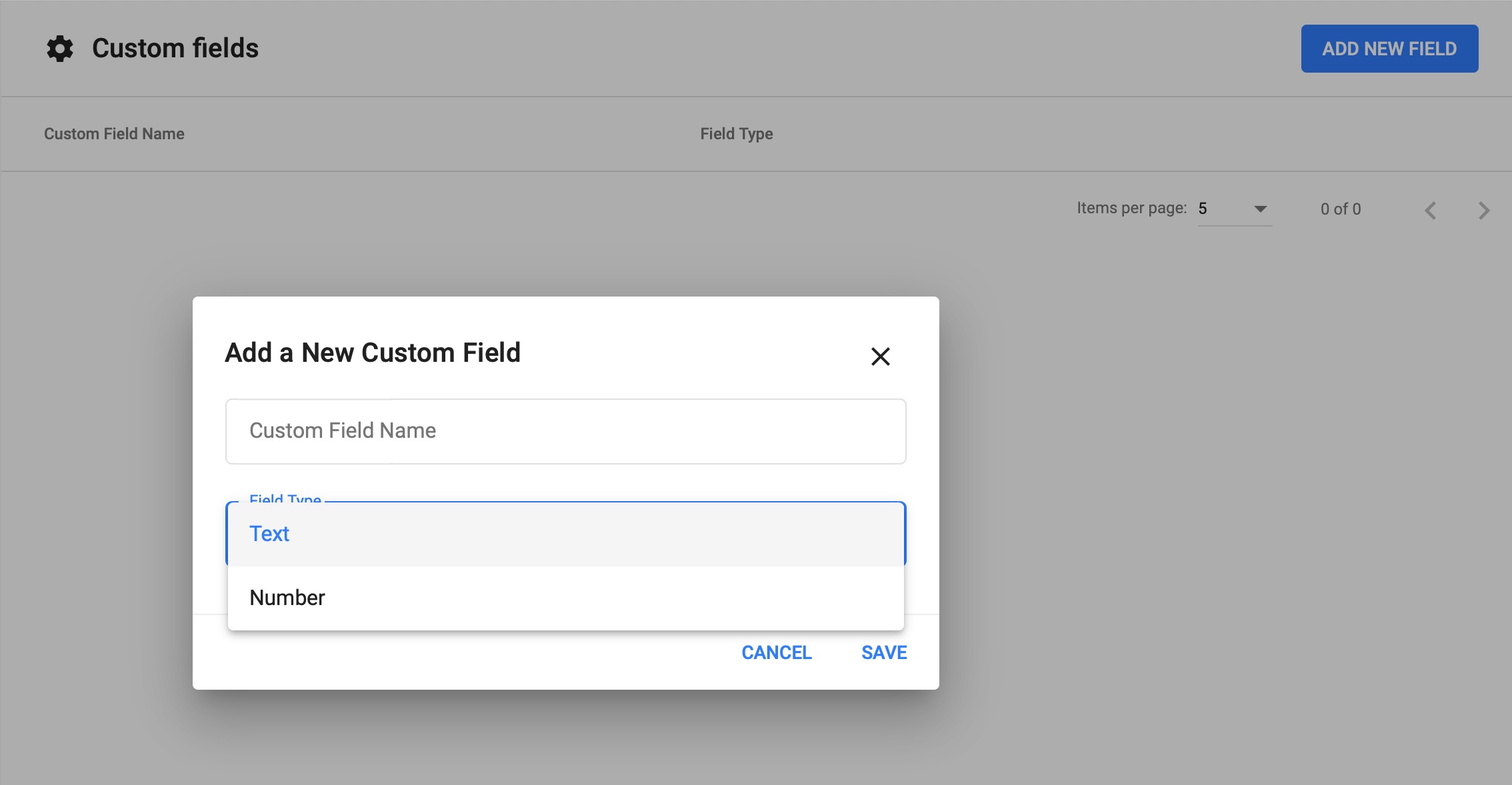Go to previous page arrow
The height and width of the screenshot is (785, 1512).
(1430, 211)
